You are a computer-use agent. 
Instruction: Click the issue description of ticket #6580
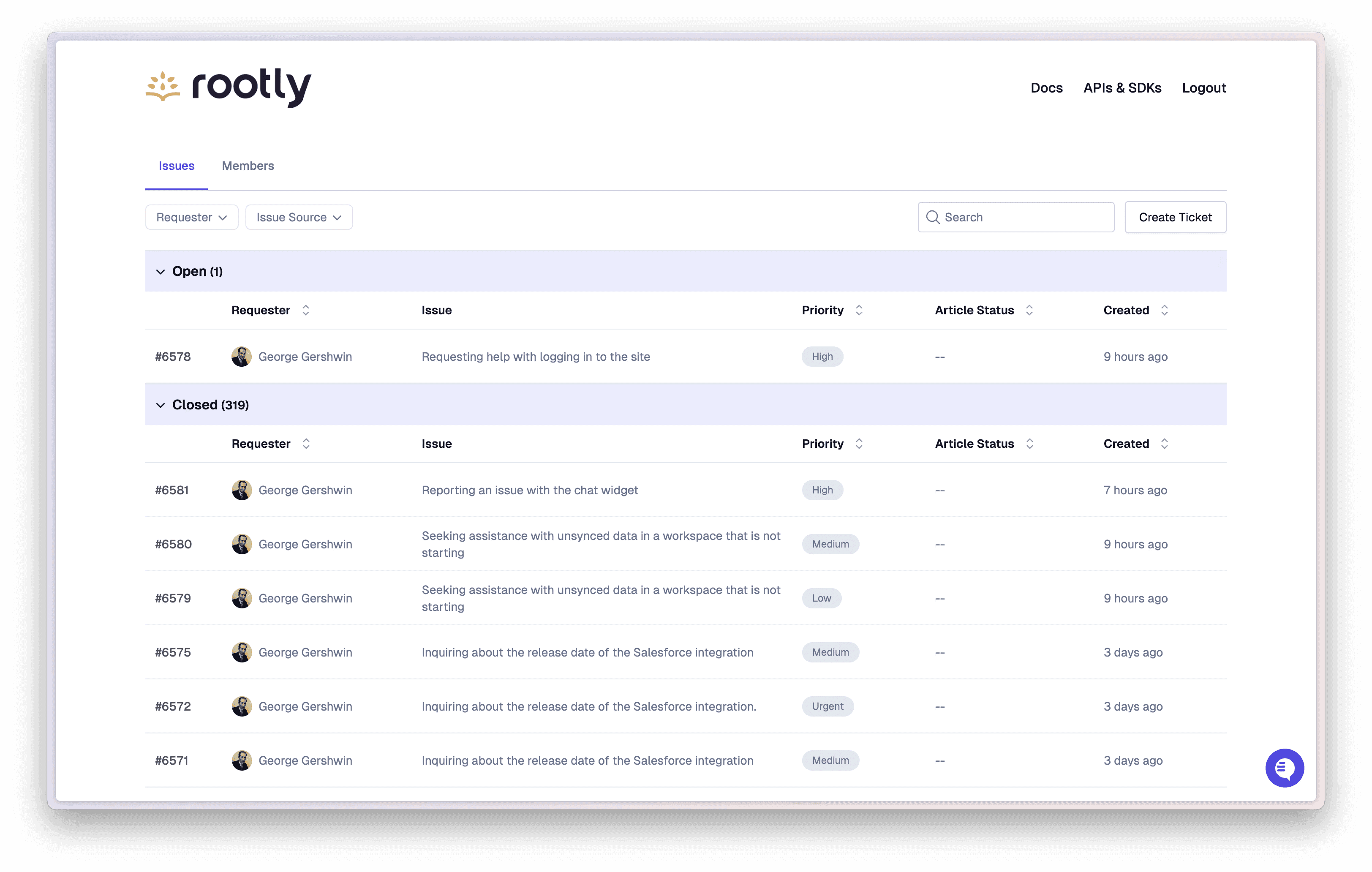click(601, 544)
